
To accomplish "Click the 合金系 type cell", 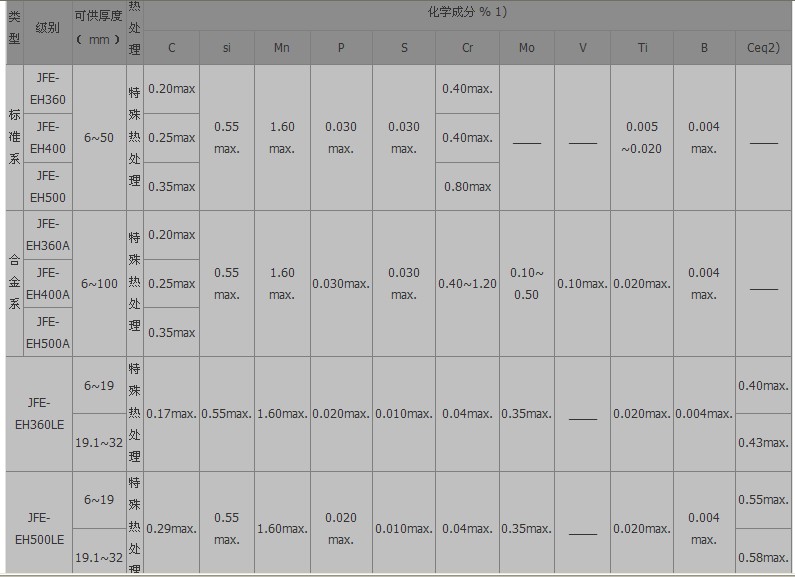I will pos(15,283).
